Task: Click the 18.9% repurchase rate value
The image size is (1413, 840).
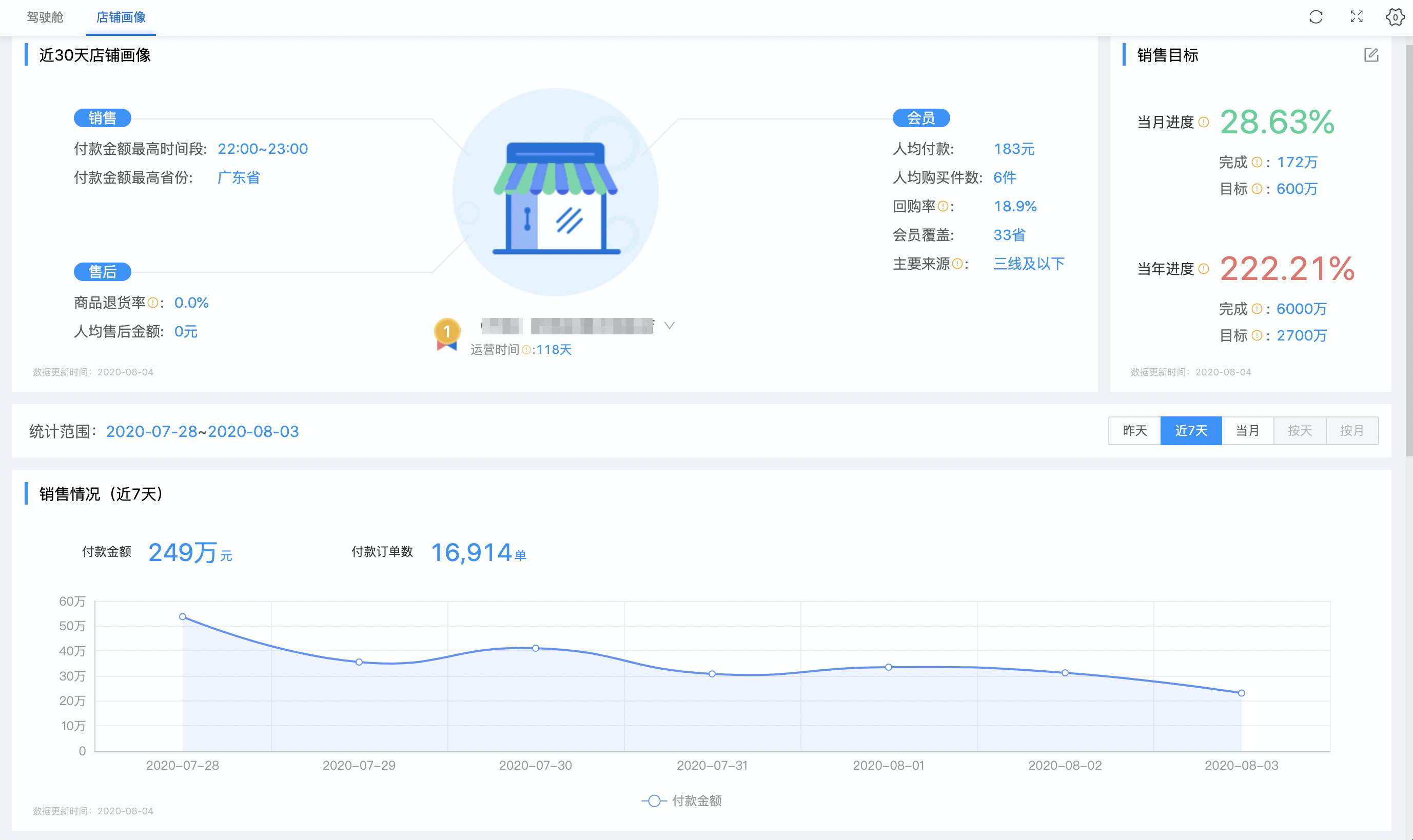Action: click(x=1015, y=207)
